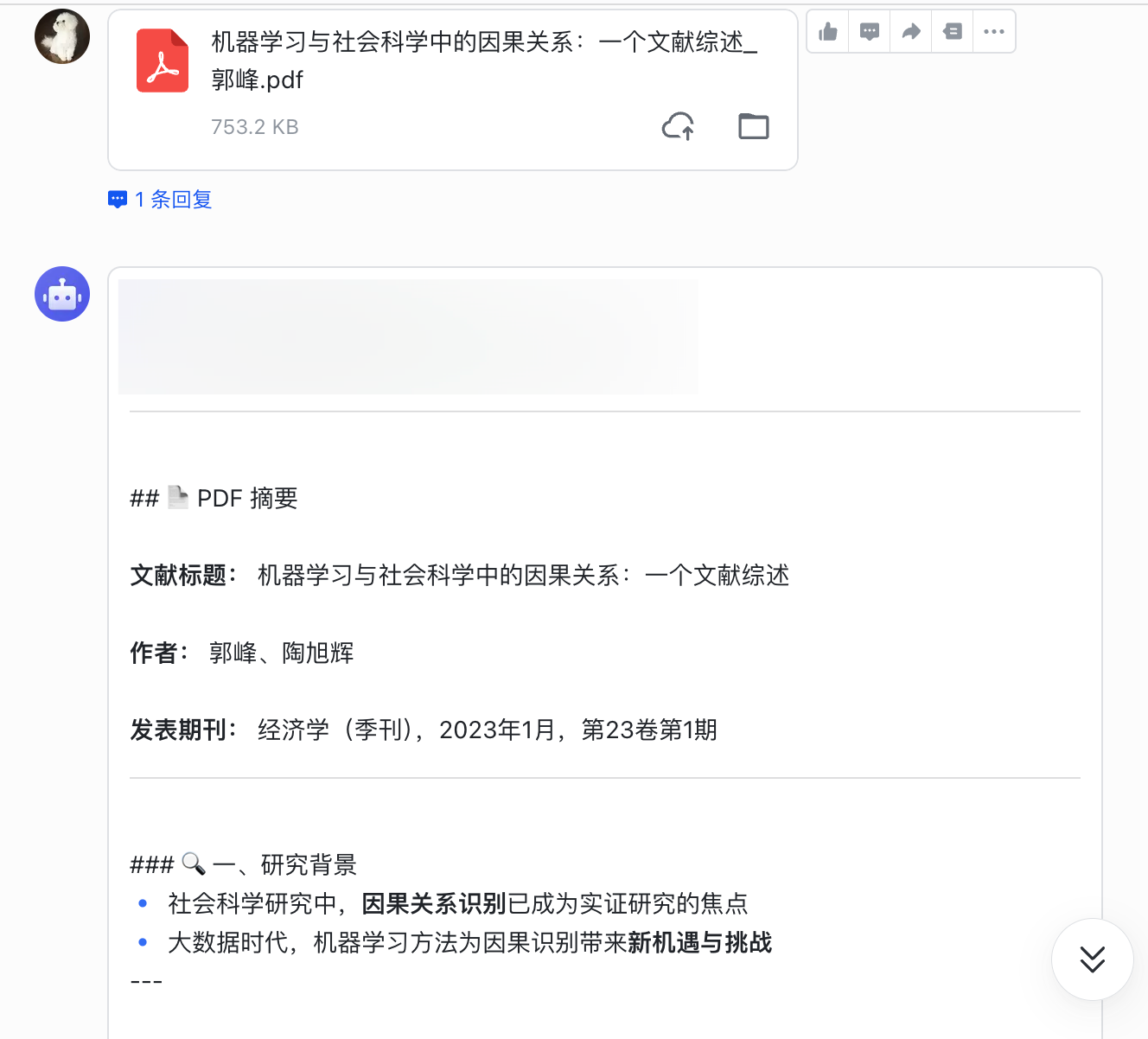Click the cloud upload icon on the PDF card
Screen dimensions: 1148x1039
point(679,126)
